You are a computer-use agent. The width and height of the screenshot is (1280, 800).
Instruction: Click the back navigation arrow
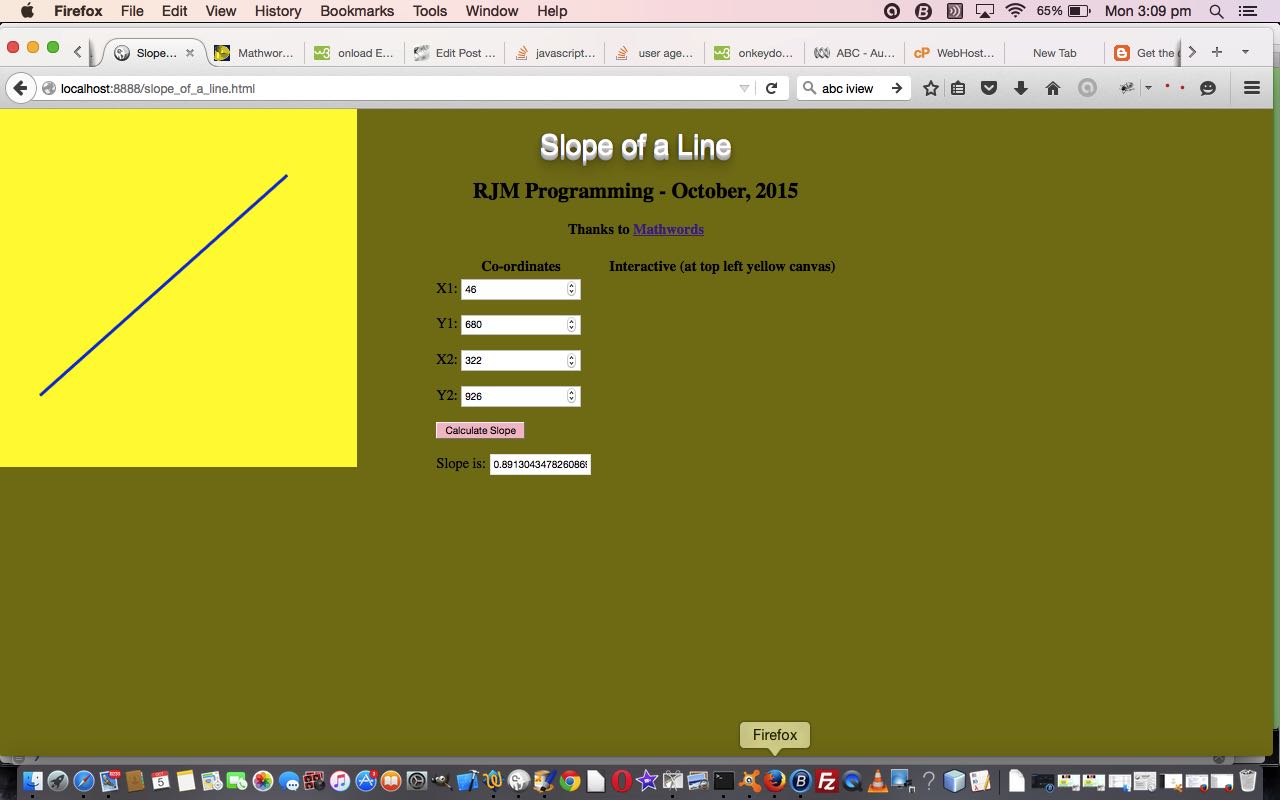coord(20,88)
